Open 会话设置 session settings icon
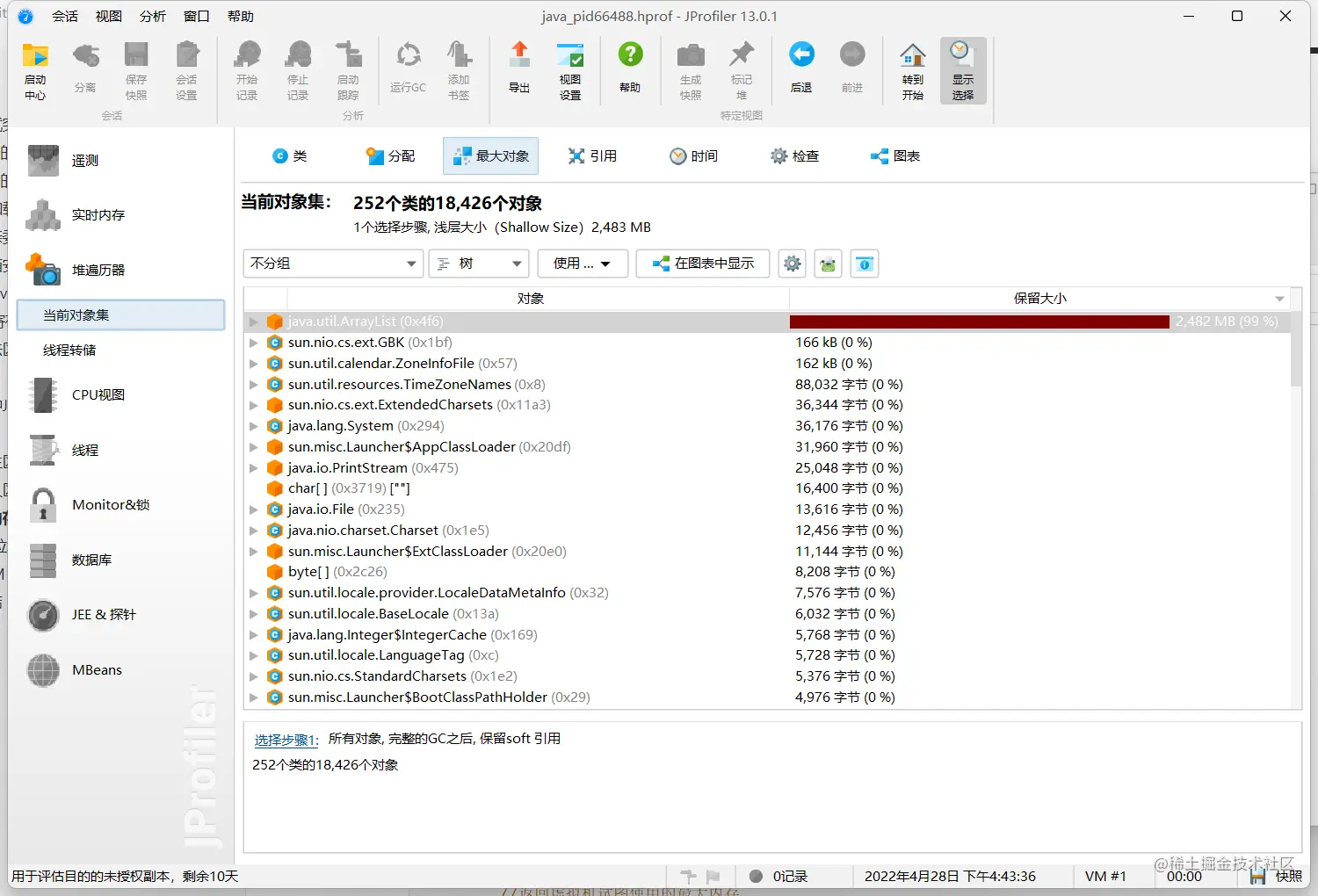This screenshot has height=896, width=1318. click(x=186, y=70)
